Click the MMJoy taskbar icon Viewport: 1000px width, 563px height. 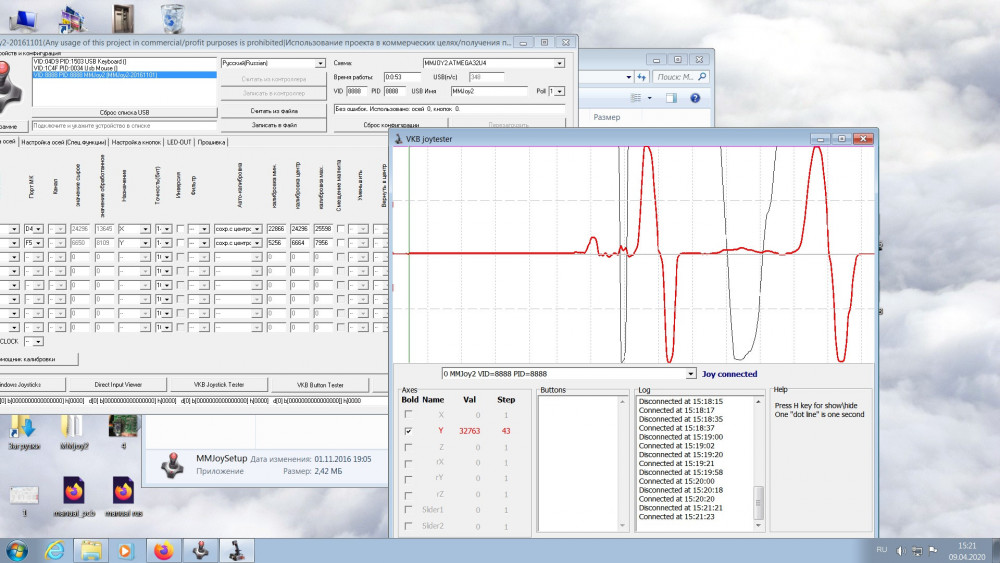coord(200,549)
